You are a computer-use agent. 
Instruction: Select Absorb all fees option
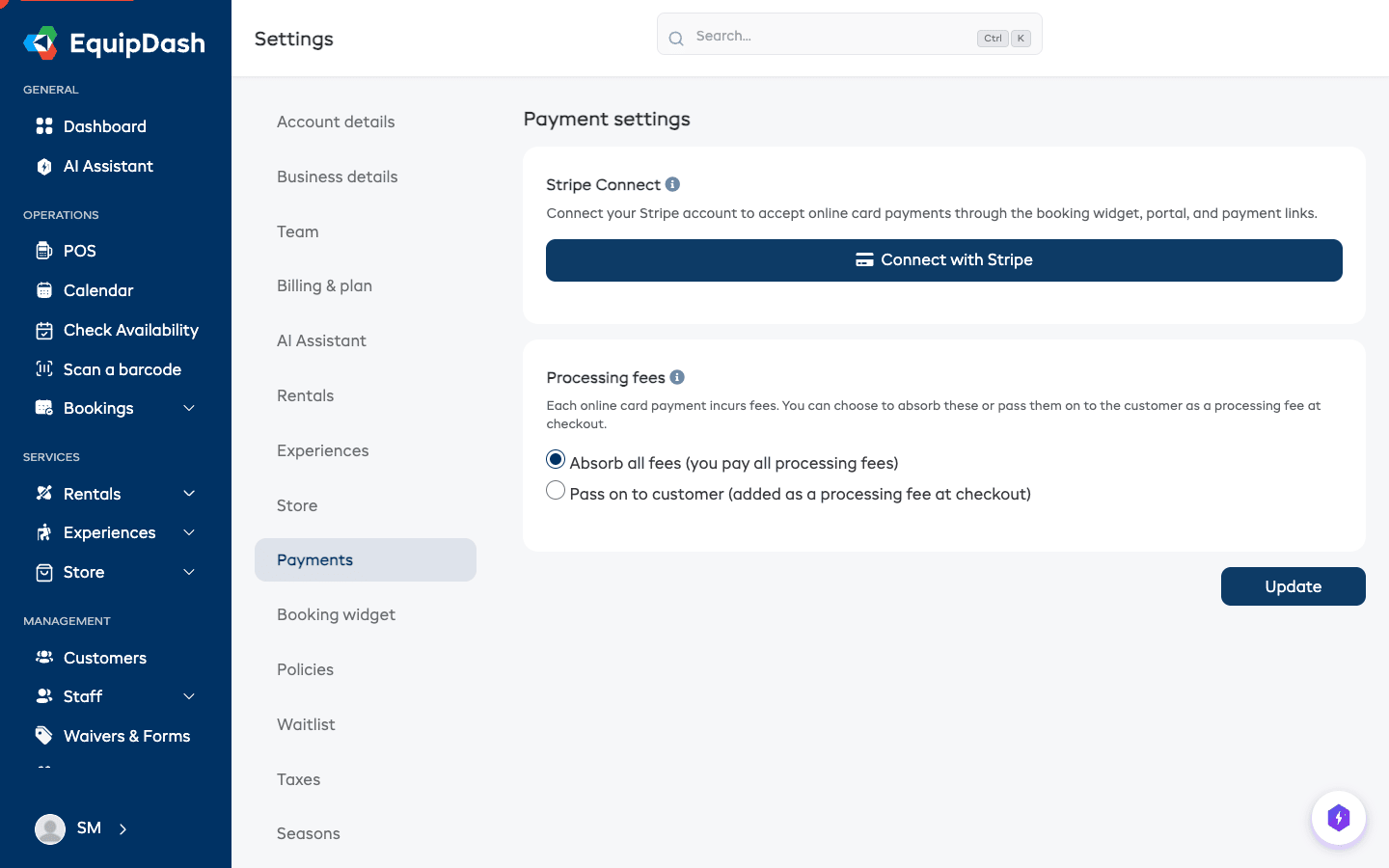click(x=555, y=459)
